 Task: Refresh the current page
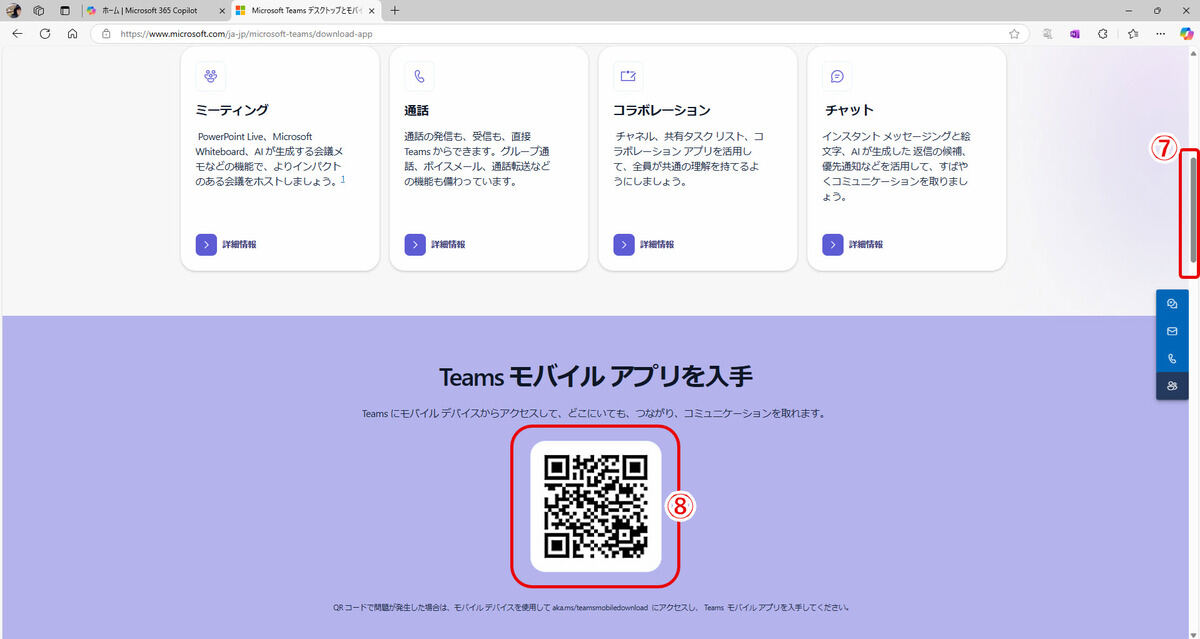pos(45,33)
